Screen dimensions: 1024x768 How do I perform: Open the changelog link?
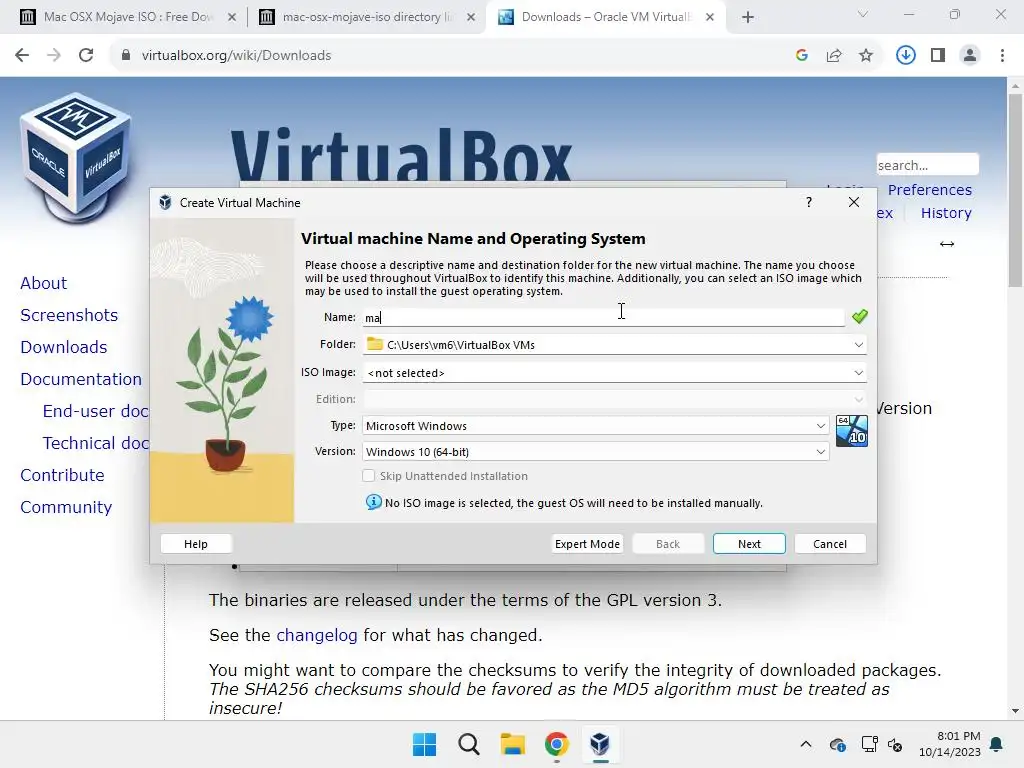click(x=317, y=635)
